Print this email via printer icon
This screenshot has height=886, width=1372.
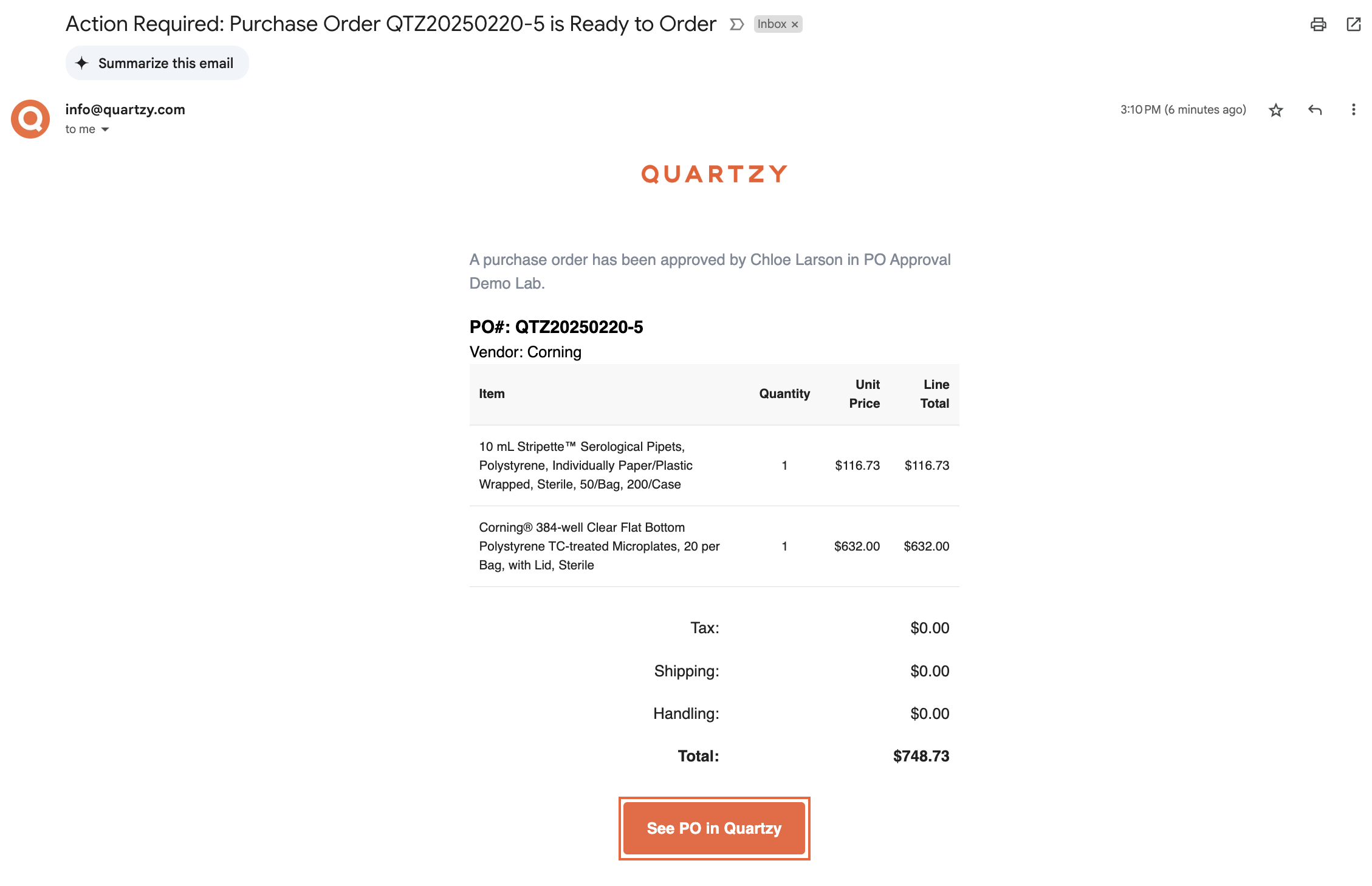1318,24
